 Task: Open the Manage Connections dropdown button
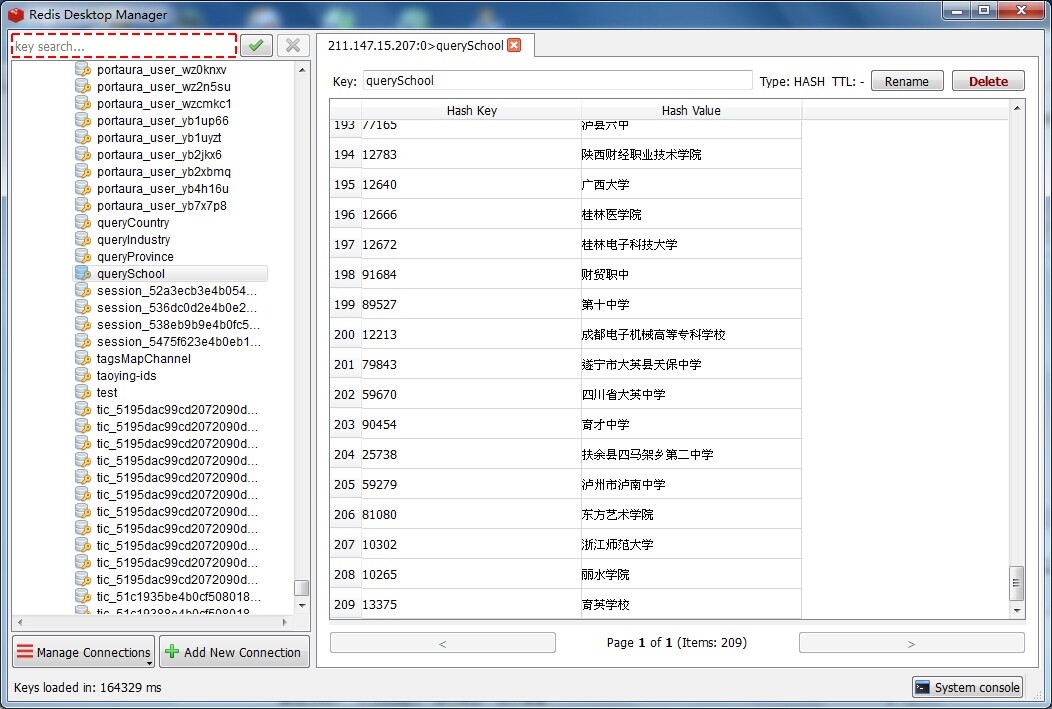click(83, 651)
